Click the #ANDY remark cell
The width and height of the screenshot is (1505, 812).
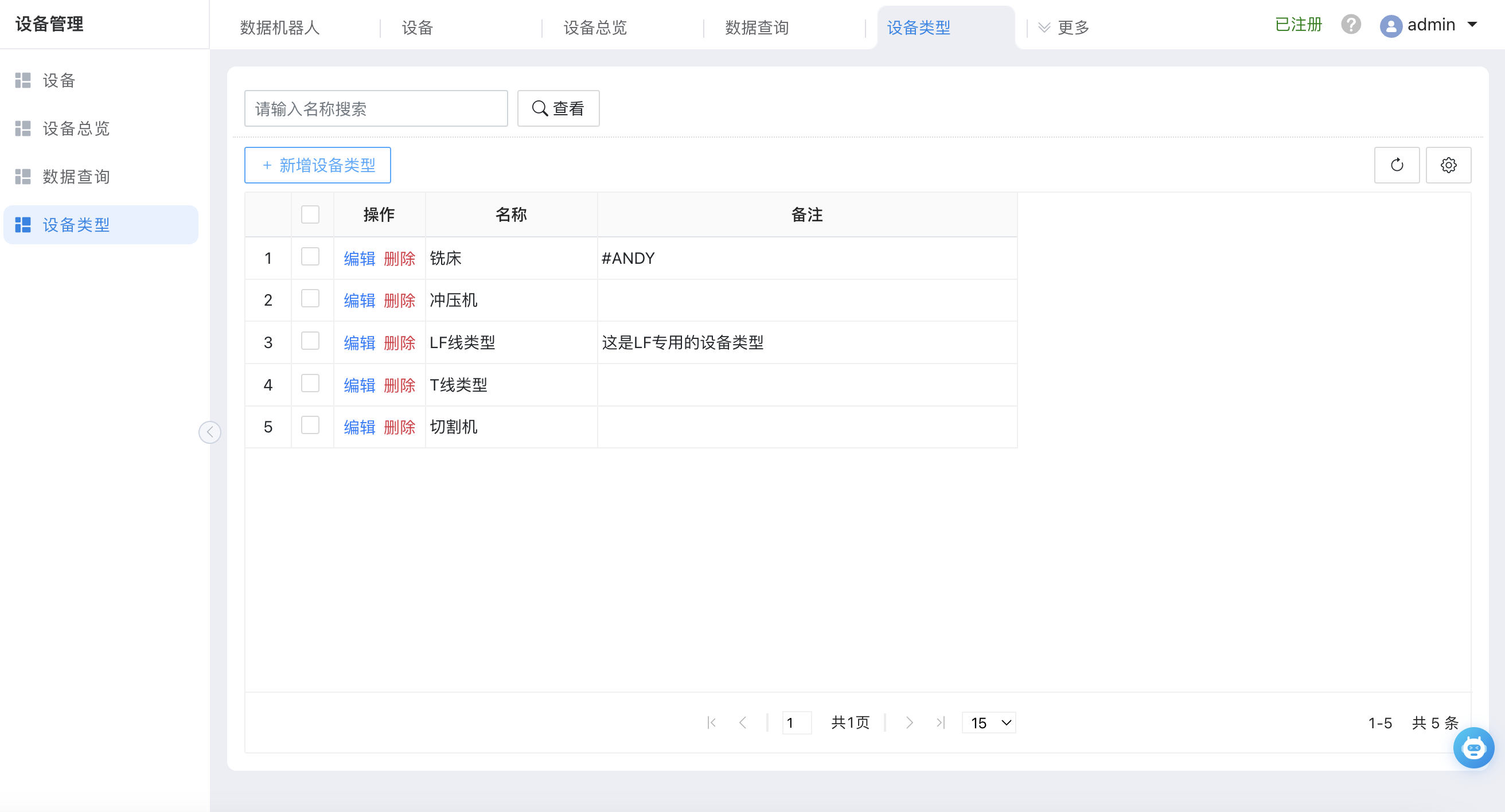click(807, 258)
